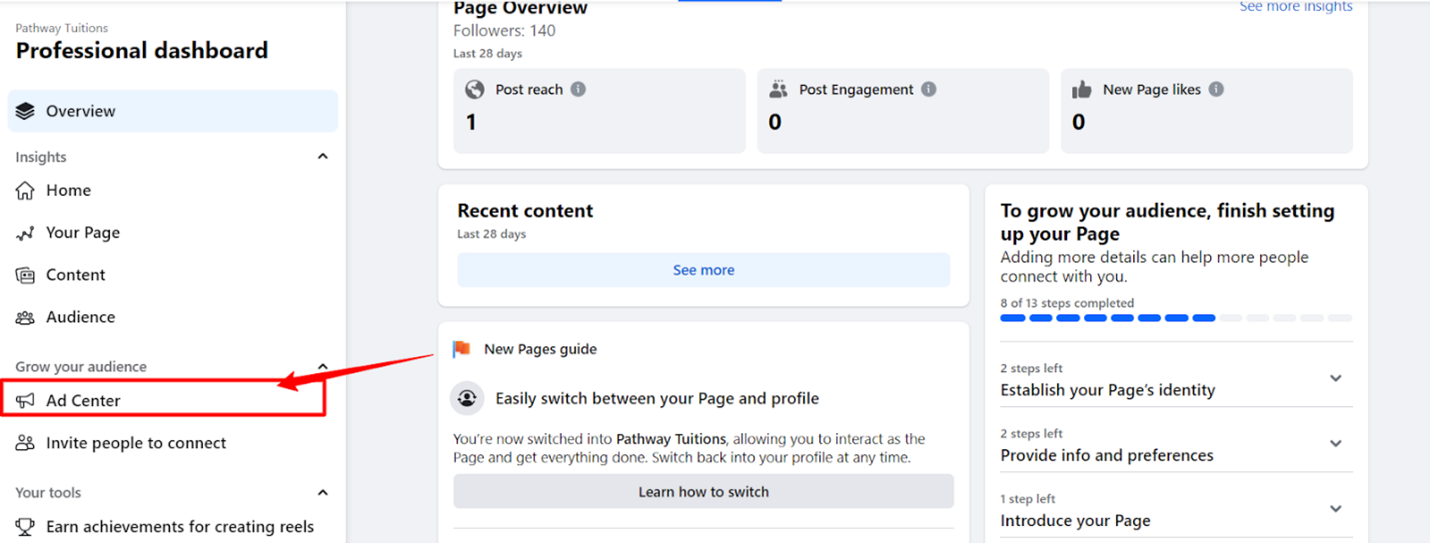Click the info icon beside Post reach
Screen dimensions: 1430x543
pos(578,89)
